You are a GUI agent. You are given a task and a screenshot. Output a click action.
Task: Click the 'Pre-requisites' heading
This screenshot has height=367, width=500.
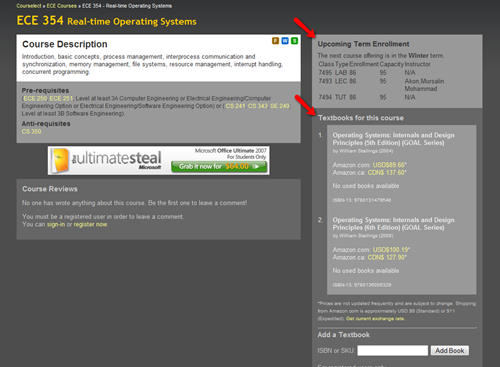point(45,91)
